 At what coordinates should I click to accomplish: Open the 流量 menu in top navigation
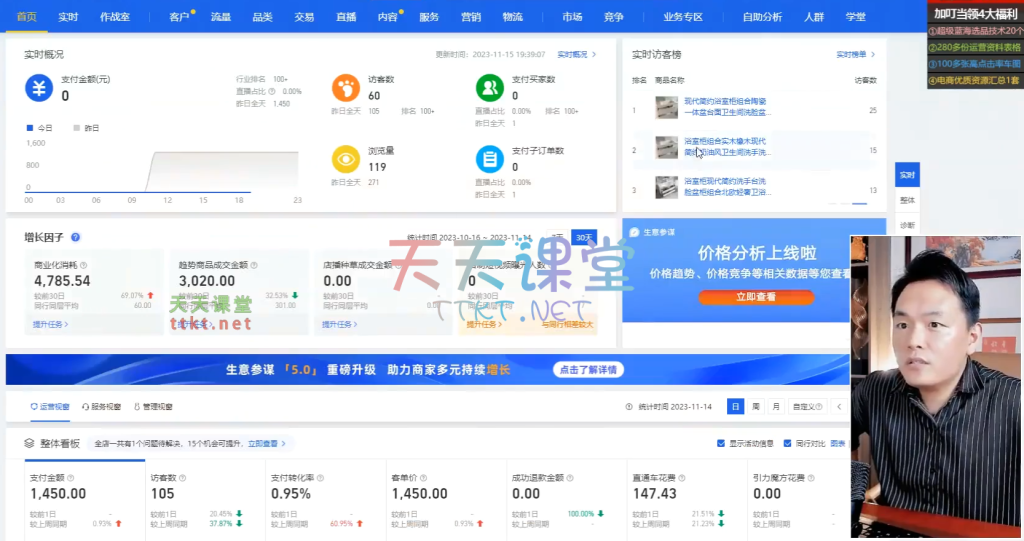221,17
